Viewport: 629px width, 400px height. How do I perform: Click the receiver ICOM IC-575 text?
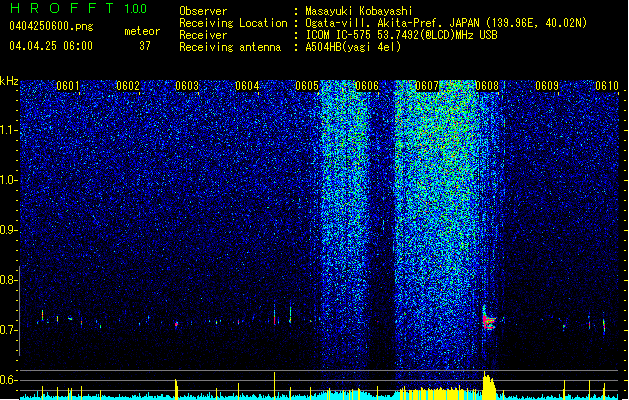[x=402, y=35]
